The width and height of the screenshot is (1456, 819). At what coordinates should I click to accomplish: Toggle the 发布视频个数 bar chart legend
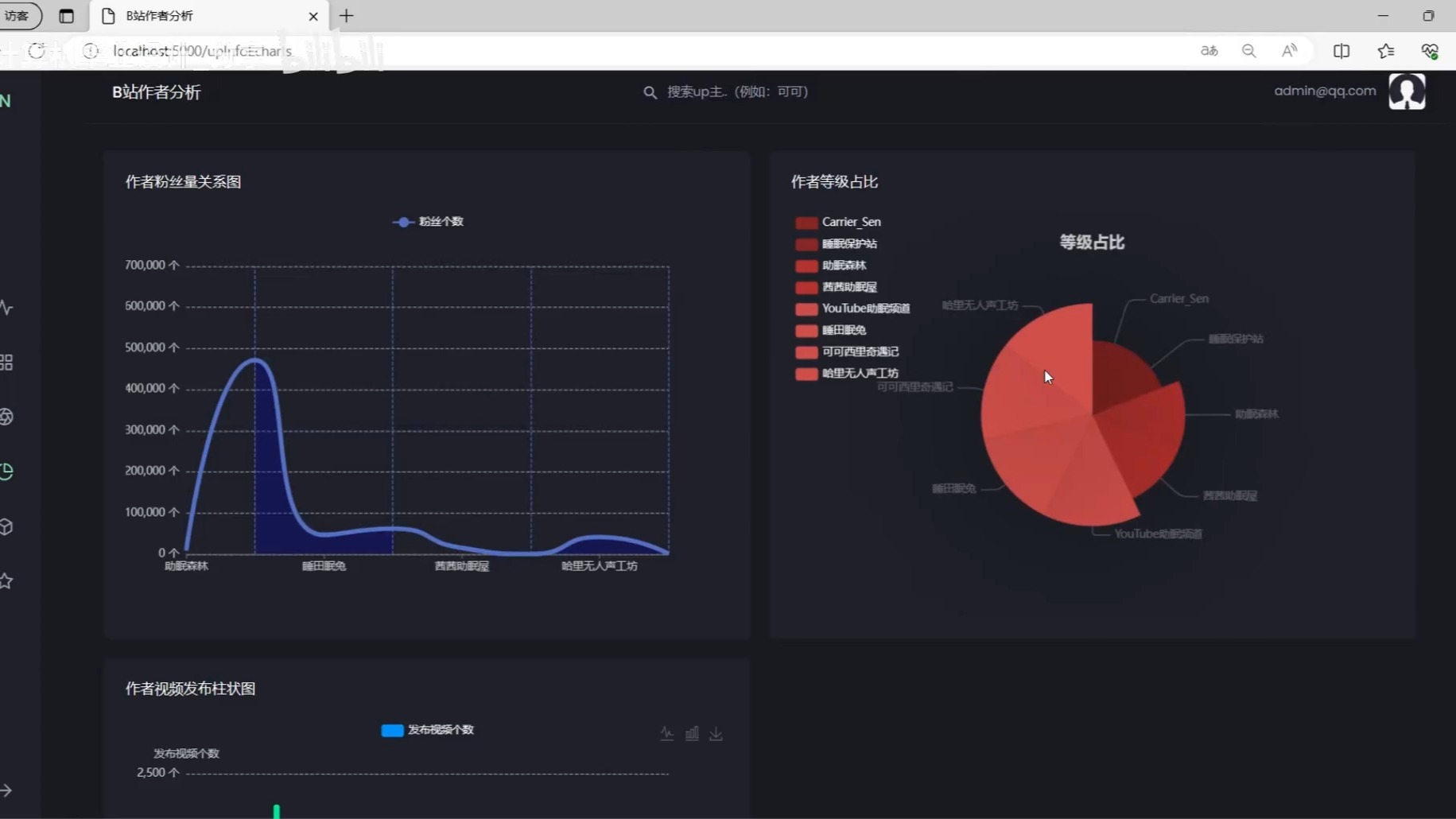click(428, 730)
